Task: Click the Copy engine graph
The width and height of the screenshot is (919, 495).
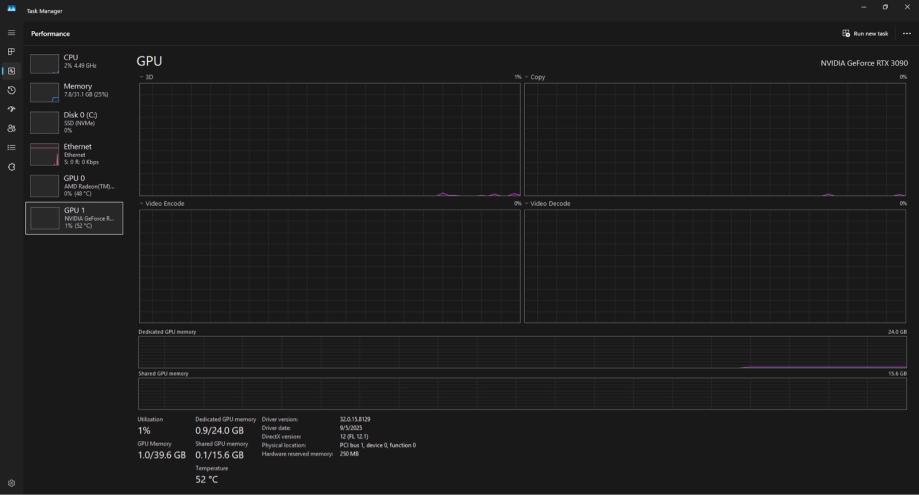Action: (x=715, y=139)
